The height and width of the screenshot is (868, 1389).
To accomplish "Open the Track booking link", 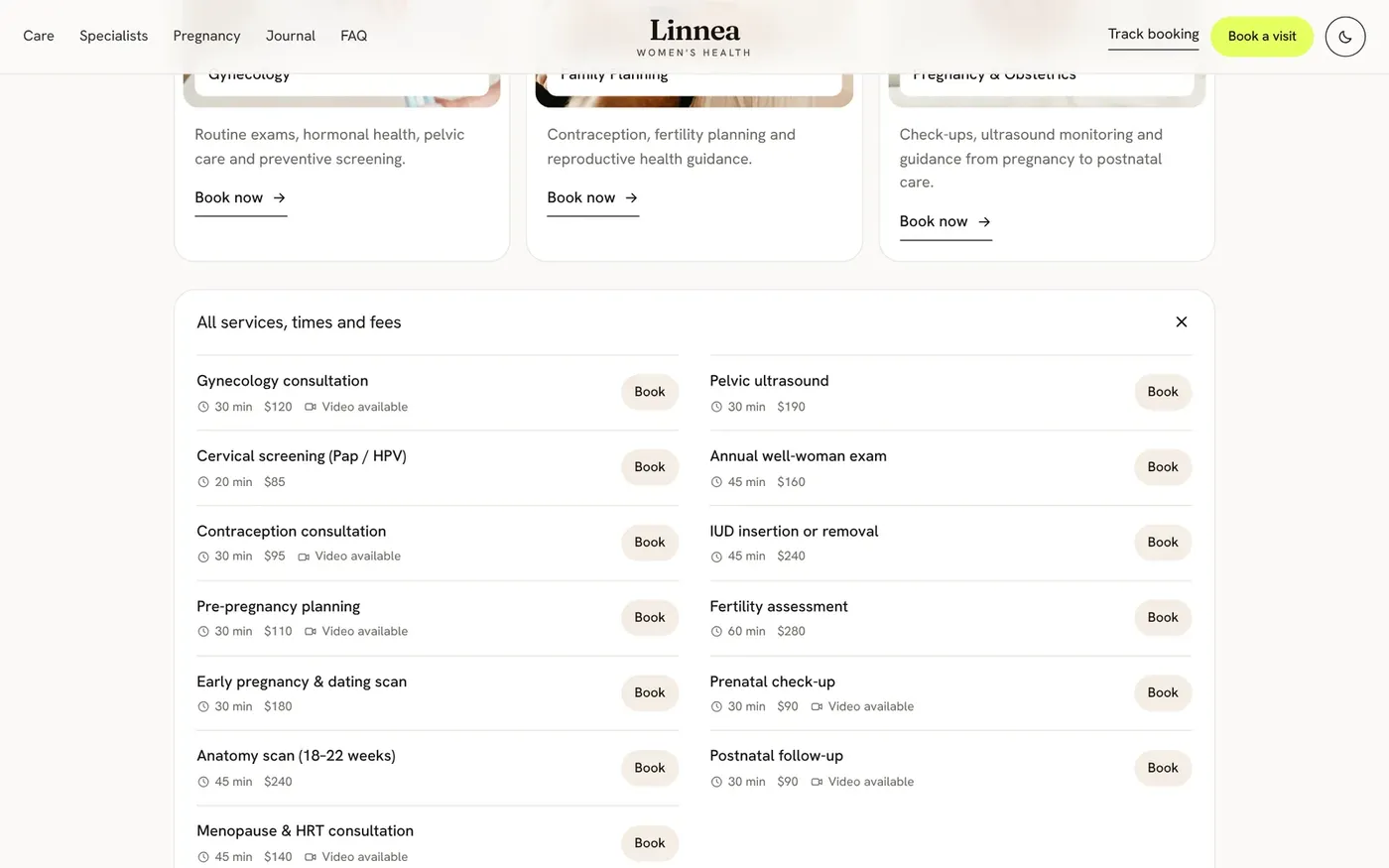I will click(1153, 35).
